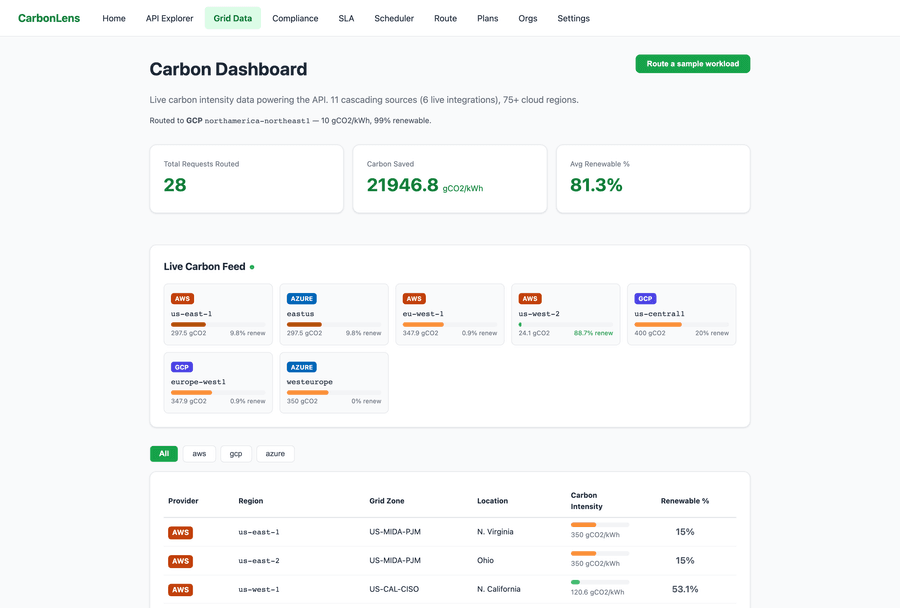Click the europe-west1 card name

[x=198, y=382]
